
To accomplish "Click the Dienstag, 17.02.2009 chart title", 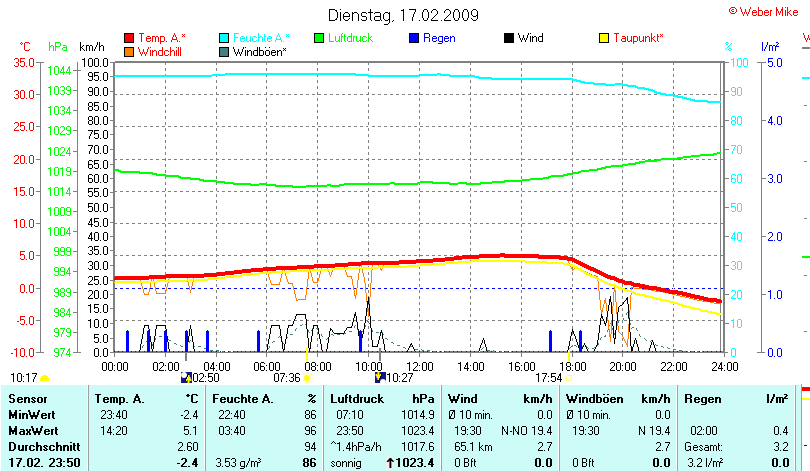I will pos(404,15).
